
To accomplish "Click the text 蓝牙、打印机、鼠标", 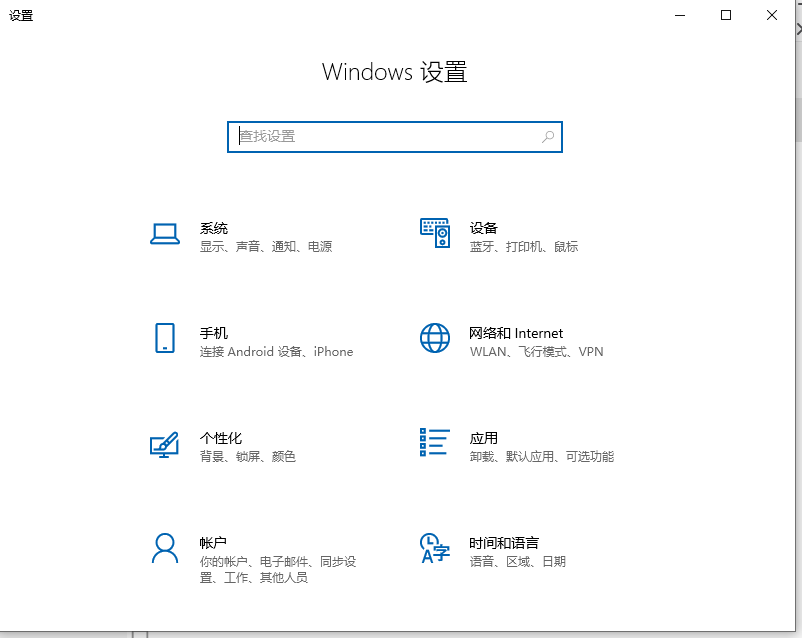I will (x=524, y=247).
